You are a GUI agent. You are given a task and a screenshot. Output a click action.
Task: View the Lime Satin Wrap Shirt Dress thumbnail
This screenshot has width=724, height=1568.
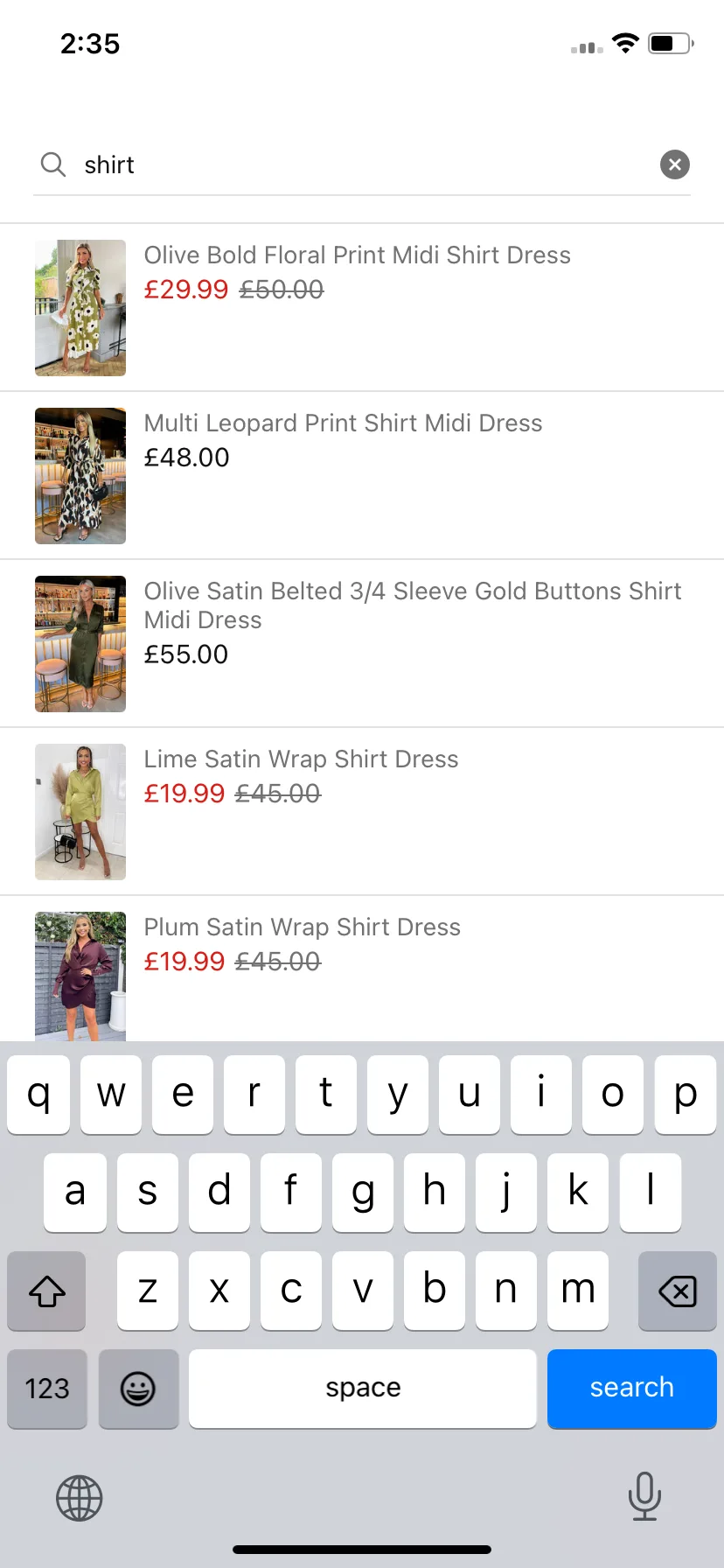pos(80,812)
